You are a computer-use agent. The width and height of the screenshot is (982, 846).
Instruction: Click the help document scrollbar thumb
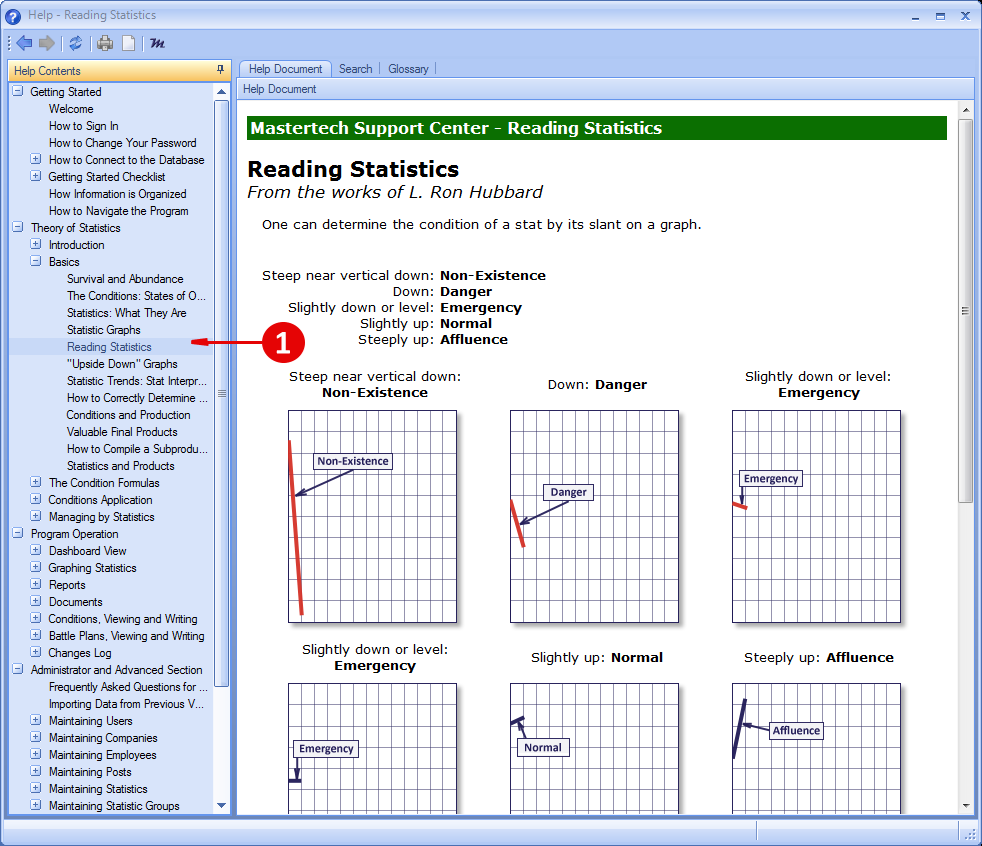[966, 311]
